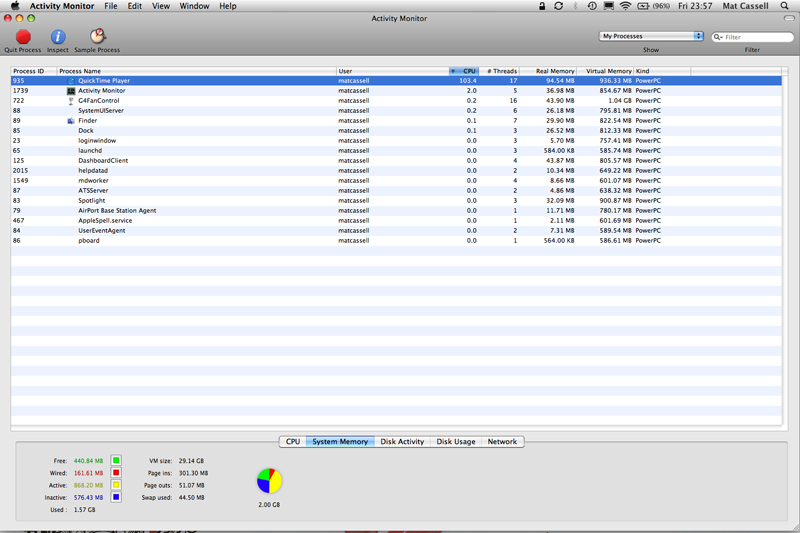Click the display mirroring icon in menu bar
The width and height of the screenshot is (800, 533).
pyautogui.click(x=609, y=6)
